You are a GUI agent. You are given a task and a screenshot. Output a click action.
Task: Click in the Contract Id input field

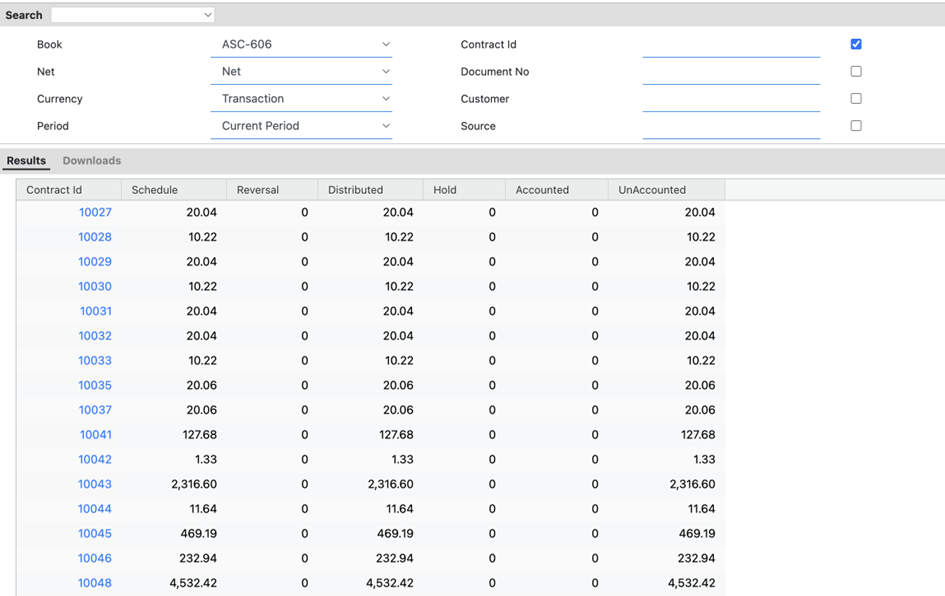(x=731, y=45)
